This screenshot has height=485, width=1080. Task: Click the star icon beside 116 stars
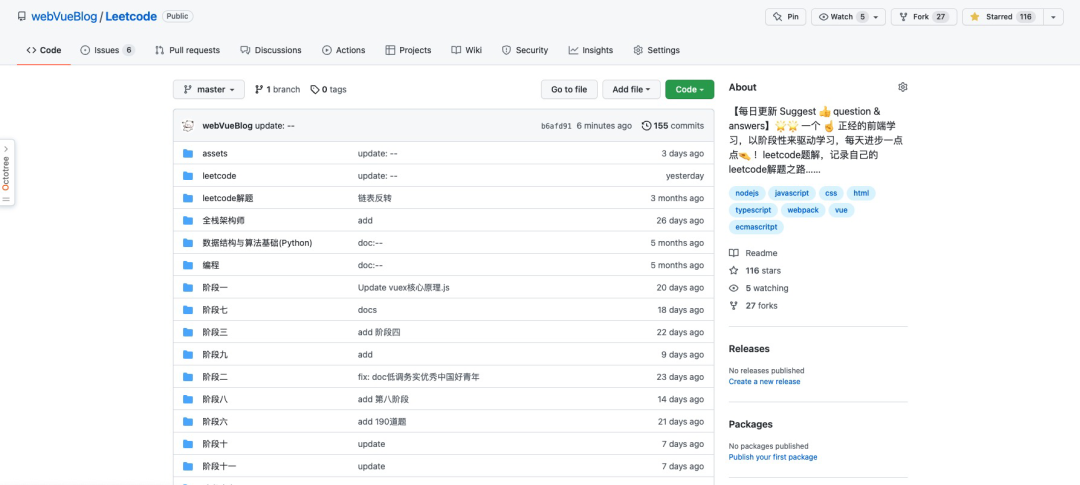tap(734, 271)
